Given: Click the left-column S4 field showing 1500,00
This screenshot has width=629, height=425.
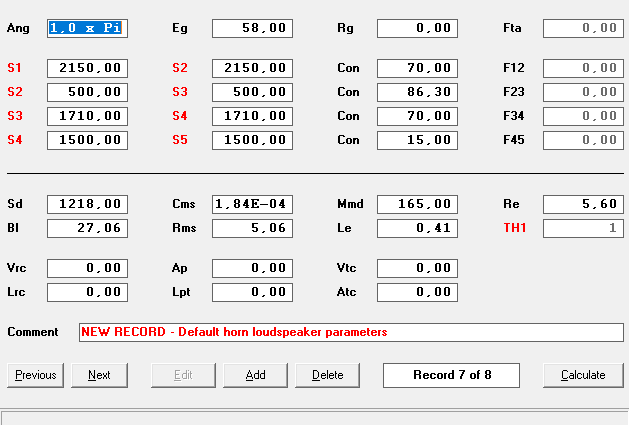Looking at the screenshot, I should point(87,140).
